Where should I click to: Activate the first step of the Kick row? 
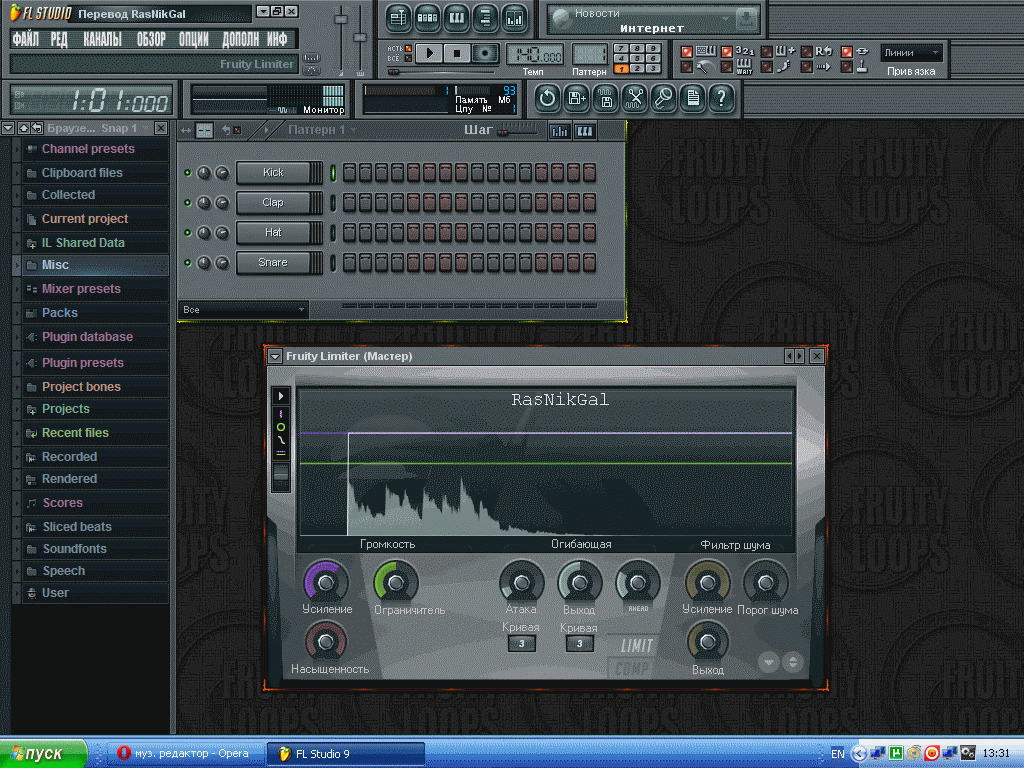[349, 172]
